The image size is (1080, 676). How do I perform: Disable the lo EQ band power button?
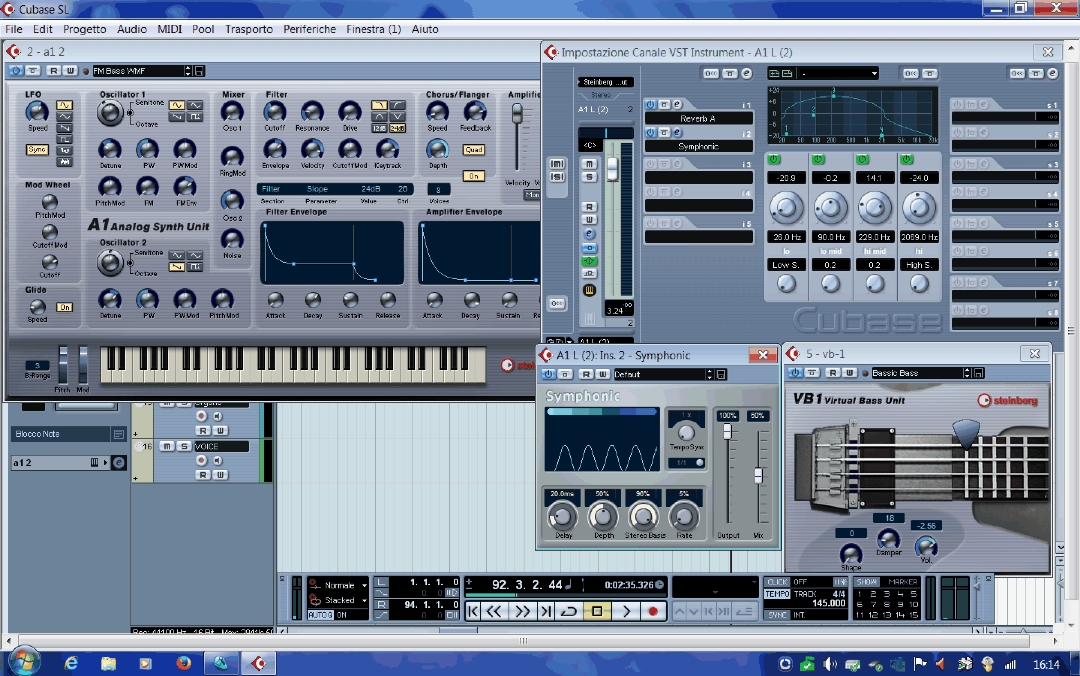tap(774, 159)
